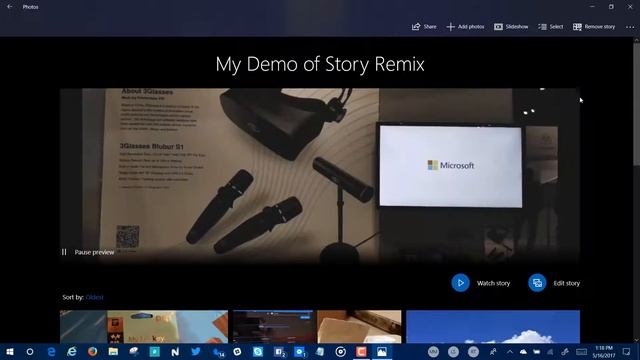Viewport: 640px width, 360px height.
Task: Click the taskbar clock showing 5/16/2017
Action: [x=604, y=351]
